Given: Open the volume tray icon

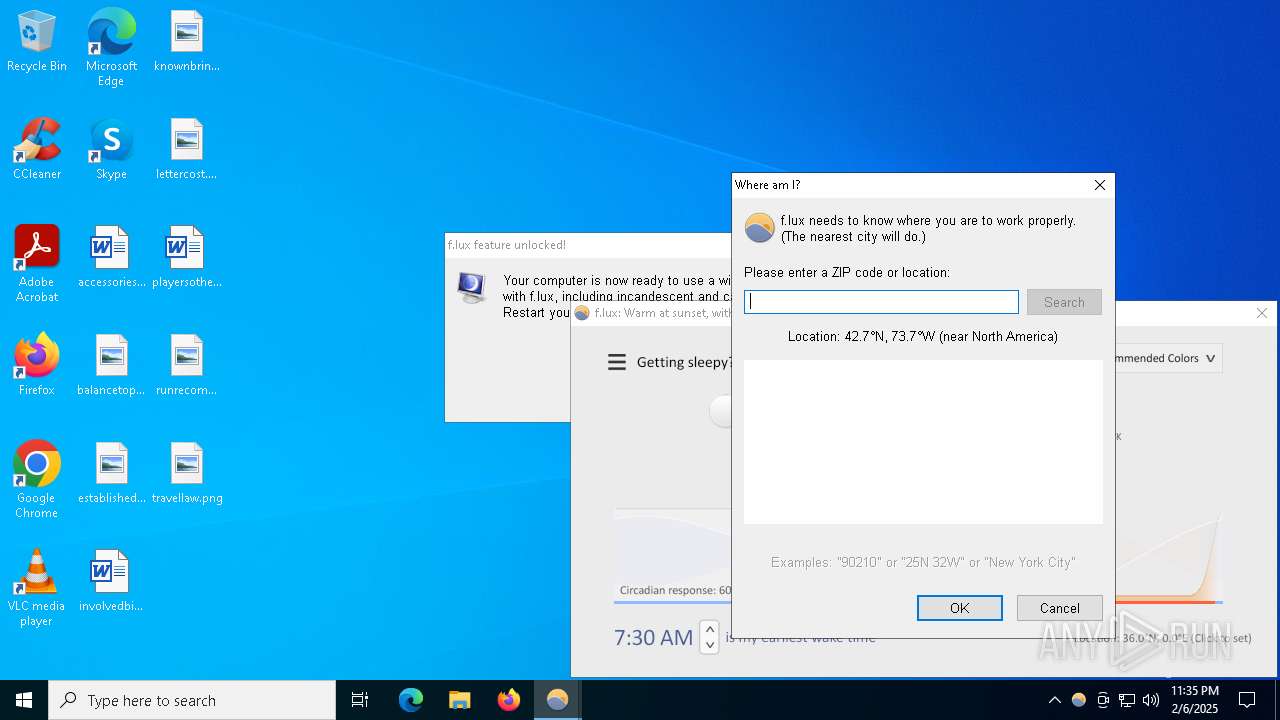Looking at the screenshot, I should click(1151, 700).
